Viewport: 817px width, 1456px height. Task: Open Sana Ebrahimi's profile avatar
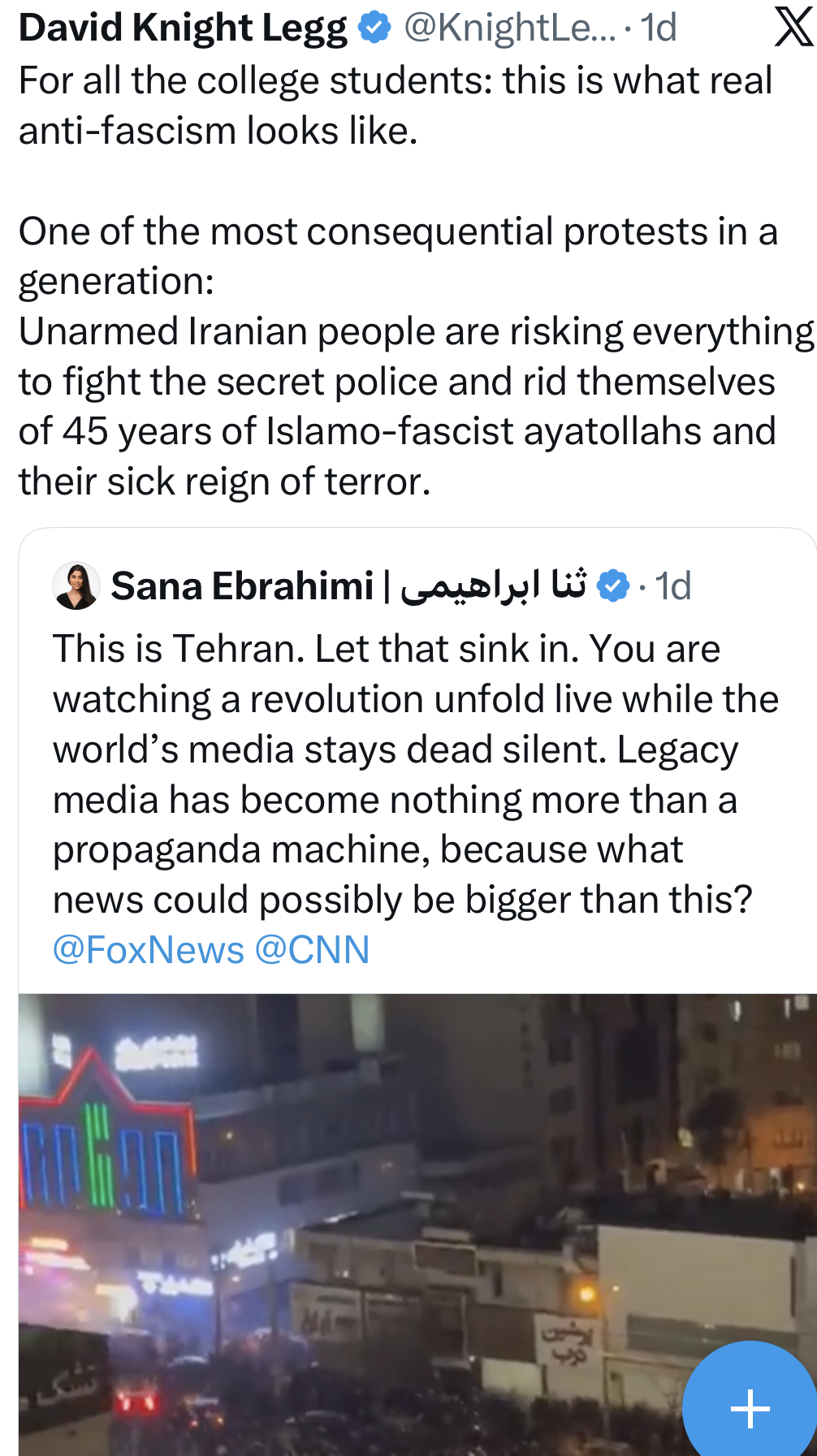pos(76,585)
